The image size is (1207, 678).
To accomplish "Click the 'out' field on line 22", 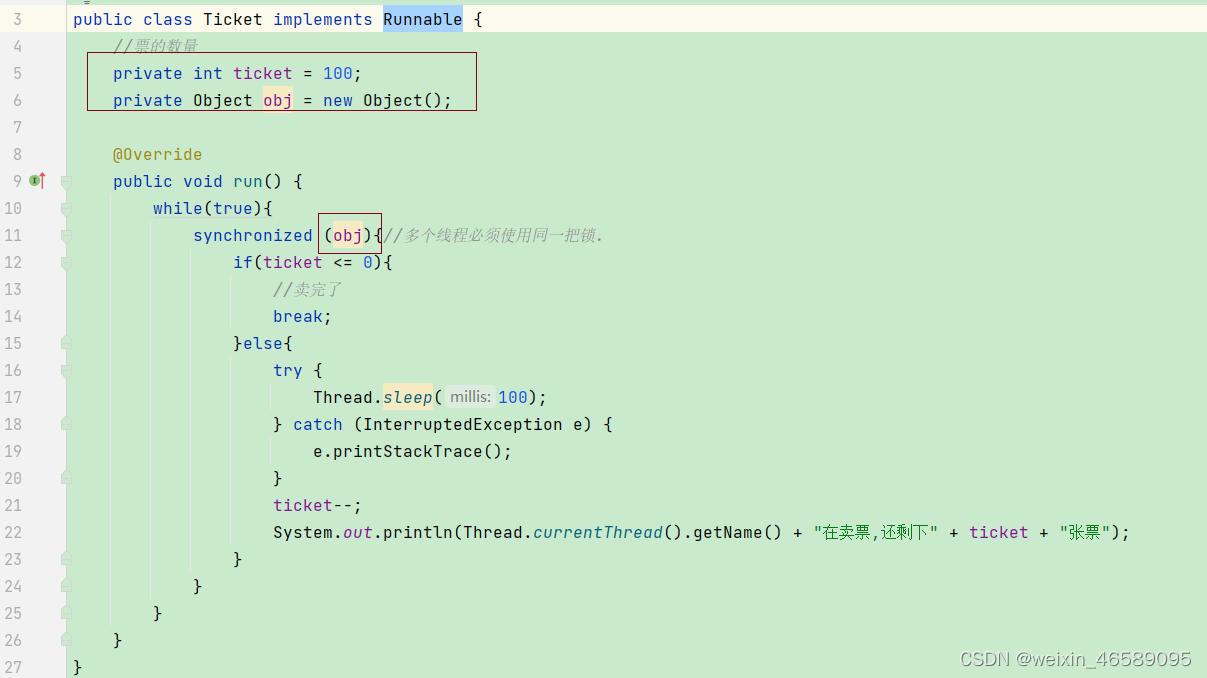I will [x=358, y=532].
